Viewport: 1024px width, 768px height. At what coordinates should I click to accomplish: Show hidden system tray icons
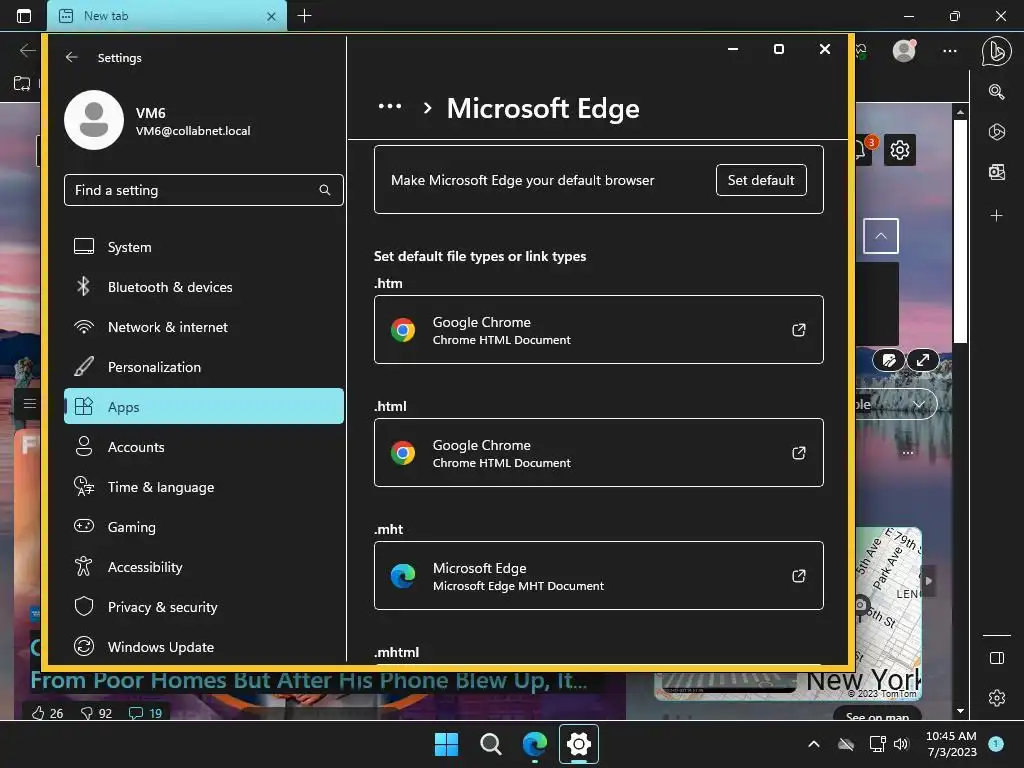click(x=814, y=744)
